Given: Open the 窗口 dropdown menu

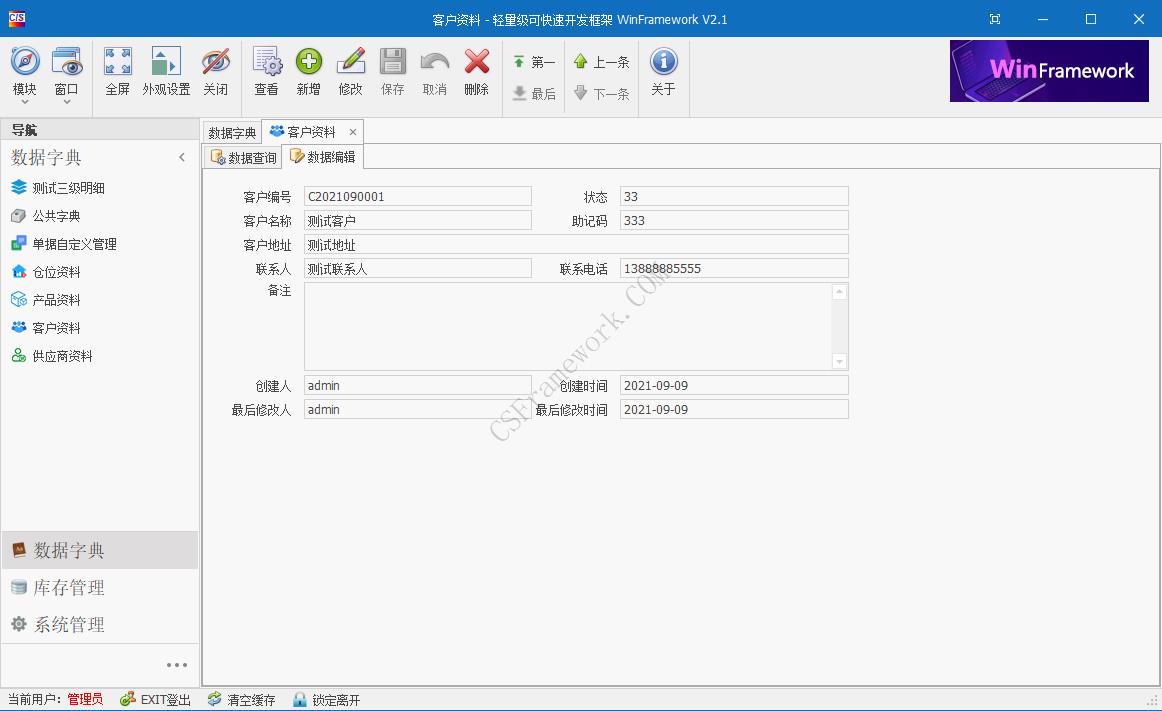Looking at the screenshot, I should point(67,70).
